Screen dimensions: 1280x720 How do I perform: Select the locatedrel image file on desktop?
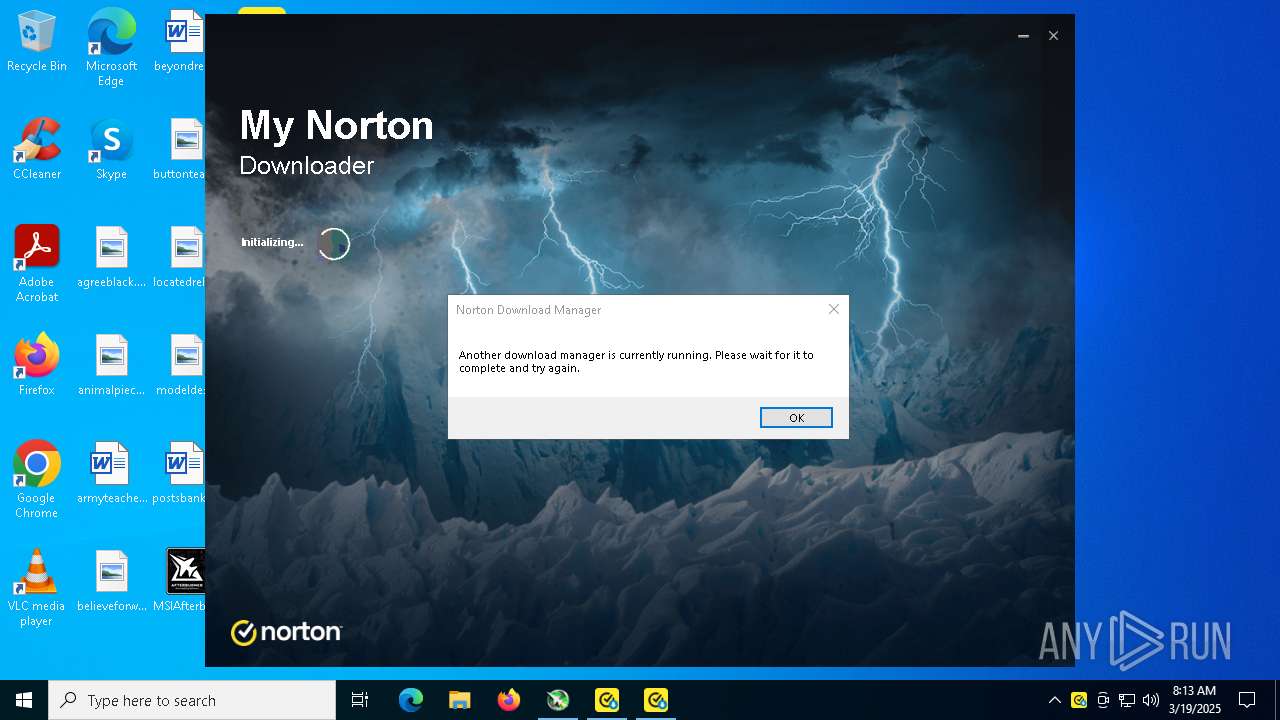click(x=180, y=258)
